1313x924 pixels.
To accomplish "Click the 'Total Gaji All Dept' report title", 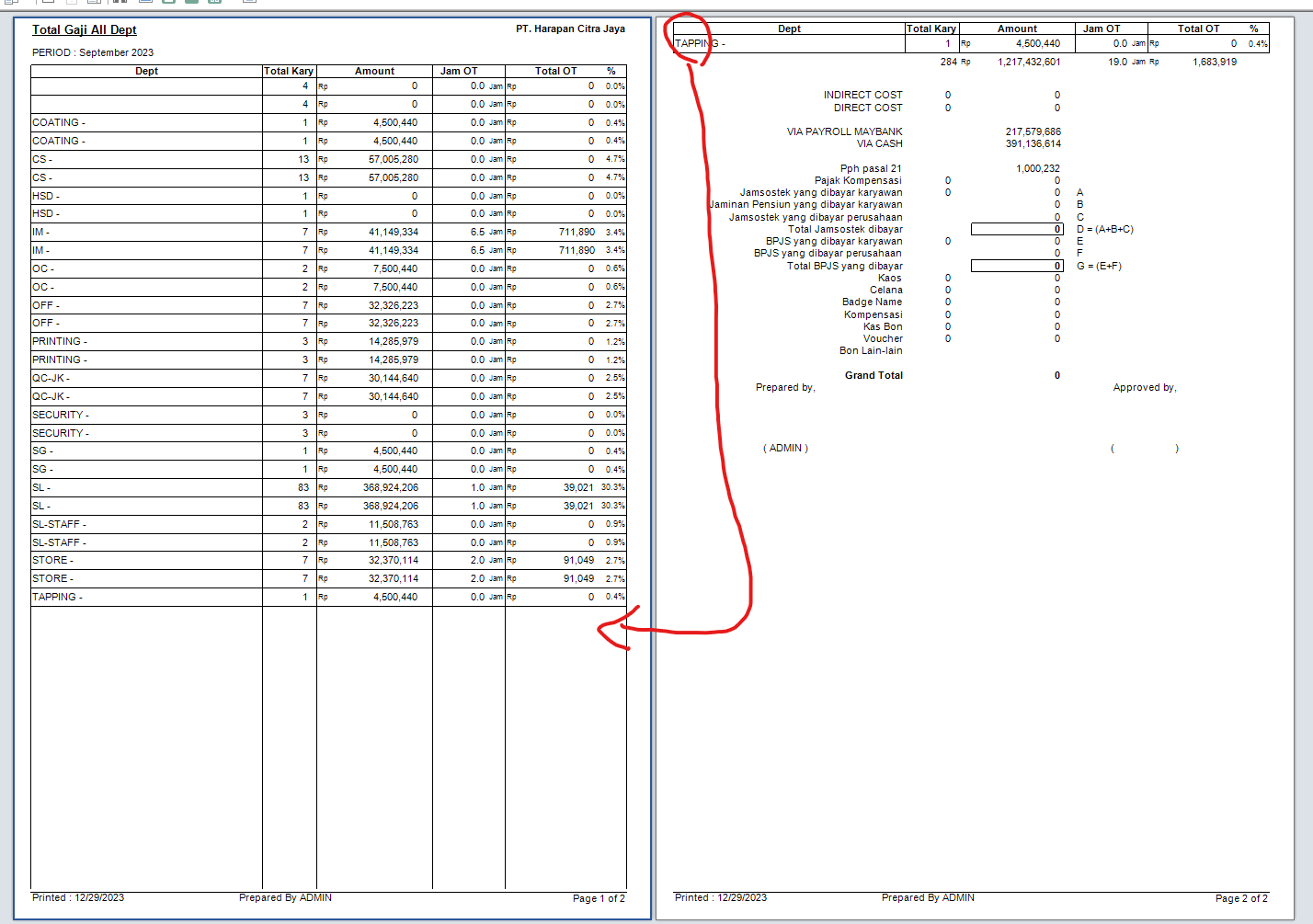I will [x=85, y=30].
